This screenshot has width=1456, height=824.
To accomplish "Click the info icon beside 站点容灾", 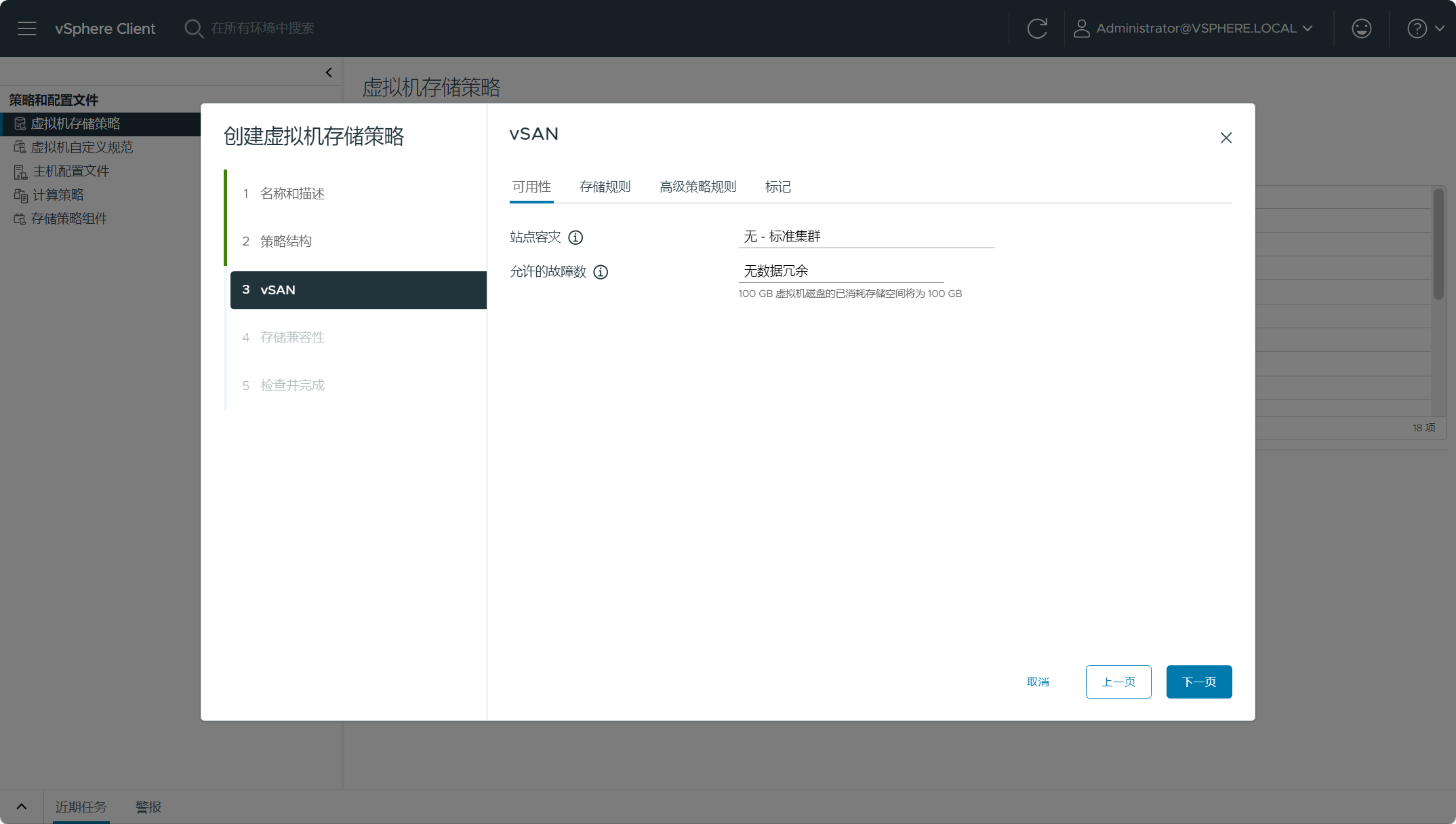I will click(575, 237).
